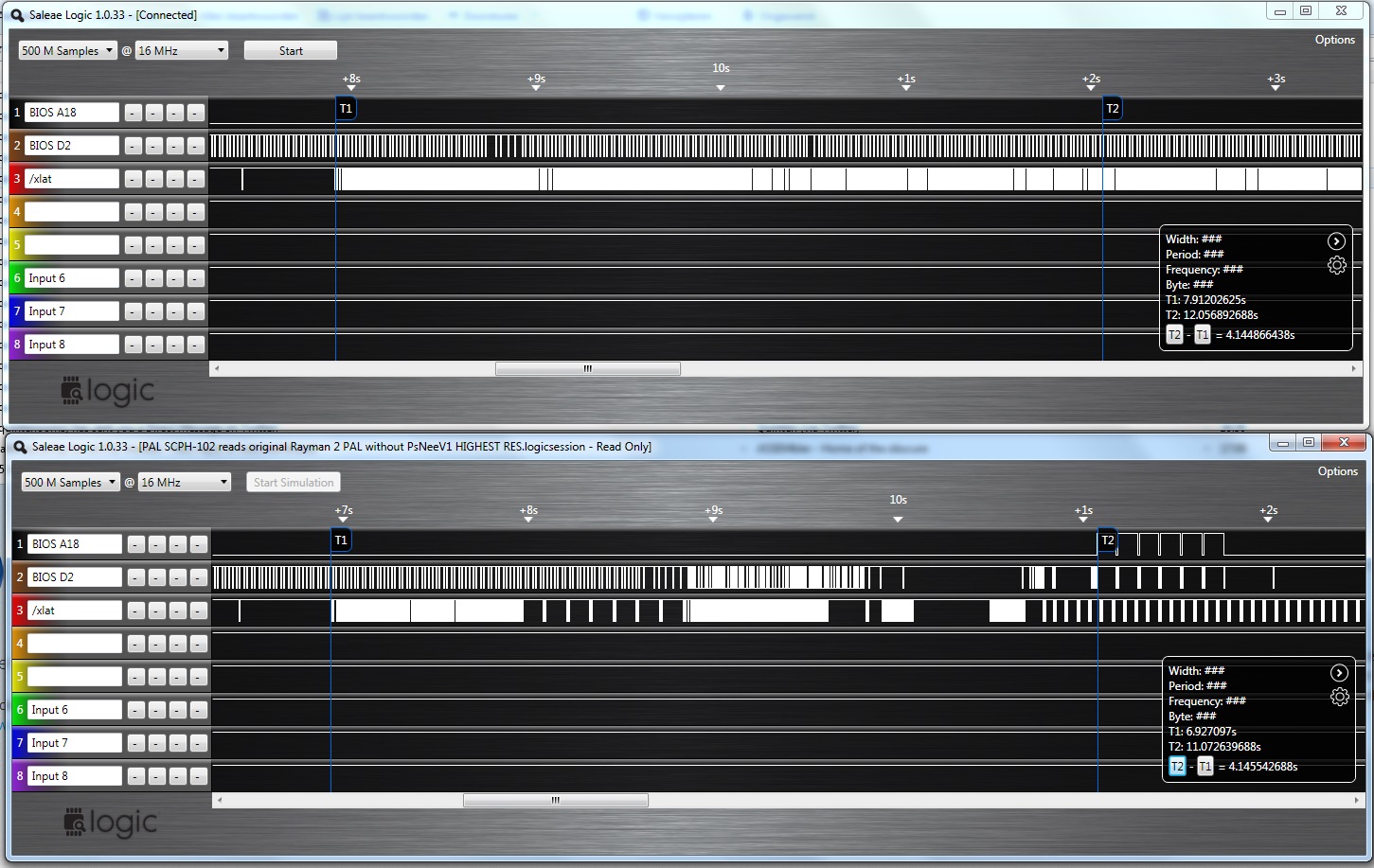Select T2 timing marker flag in top window
This screenshot has width=1374, height=868.
coord(1113,109)
